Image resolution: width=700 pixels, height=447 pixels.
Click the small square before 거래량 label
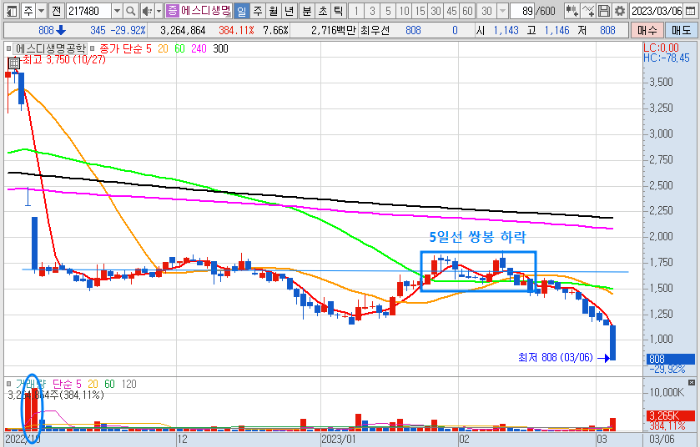[x=8, y=384]
